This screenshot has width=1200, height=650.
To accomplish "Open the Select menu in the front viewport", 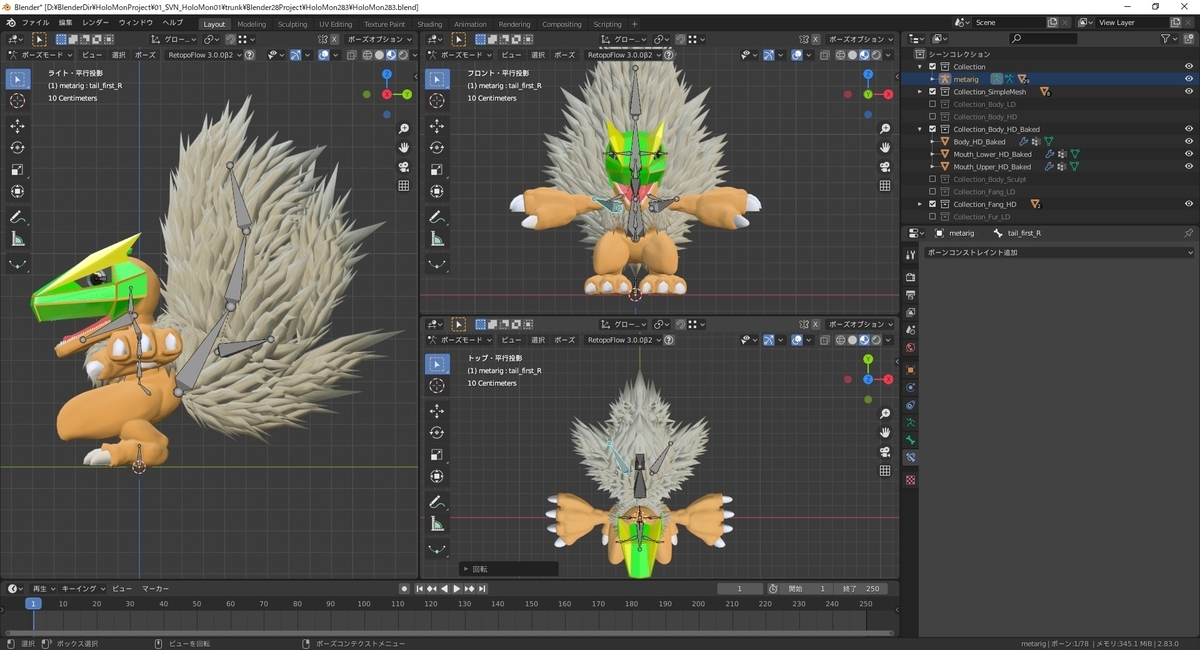I will pos(538,55).
